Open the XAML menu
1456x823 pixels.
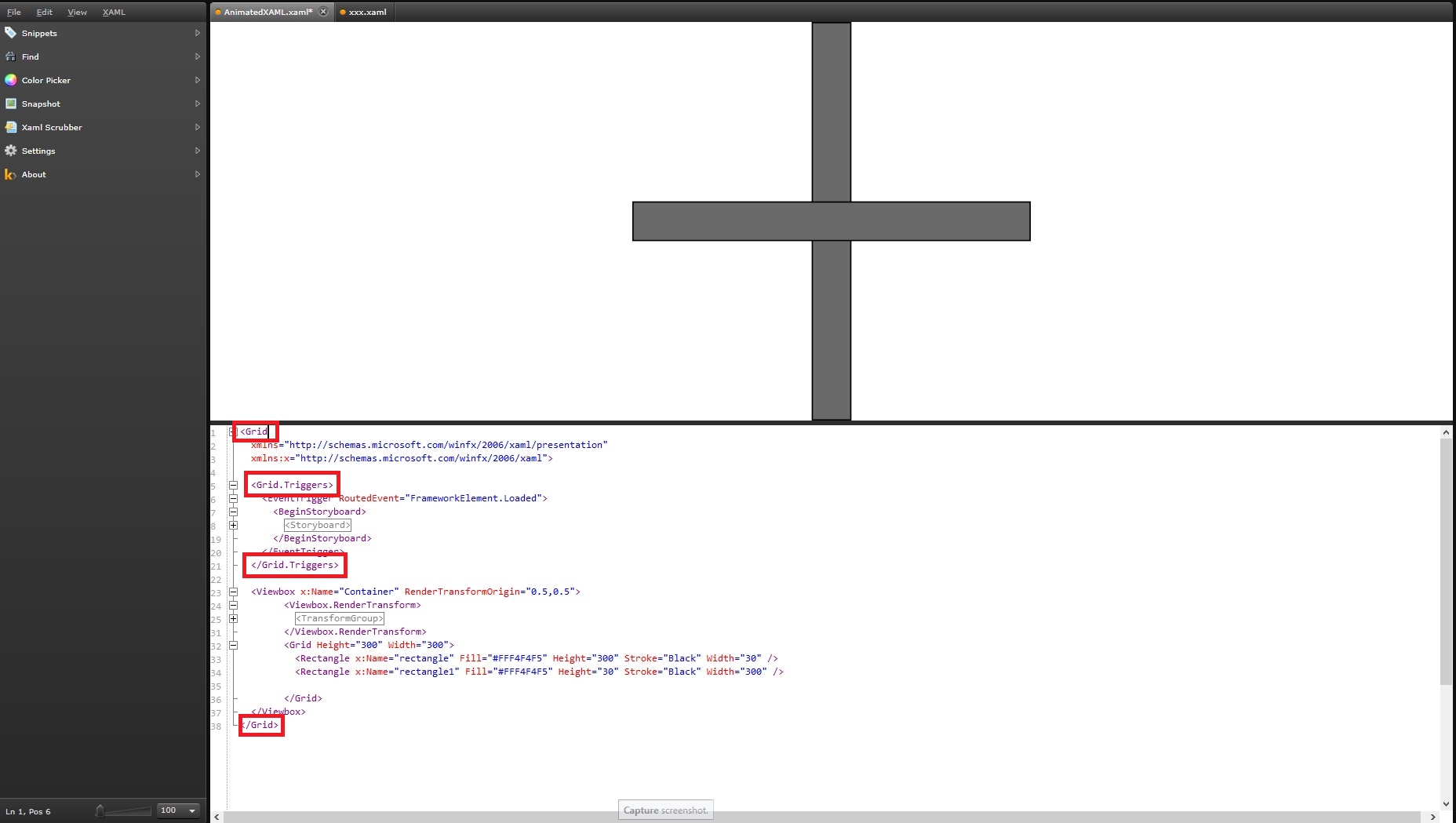click(114, 12)
